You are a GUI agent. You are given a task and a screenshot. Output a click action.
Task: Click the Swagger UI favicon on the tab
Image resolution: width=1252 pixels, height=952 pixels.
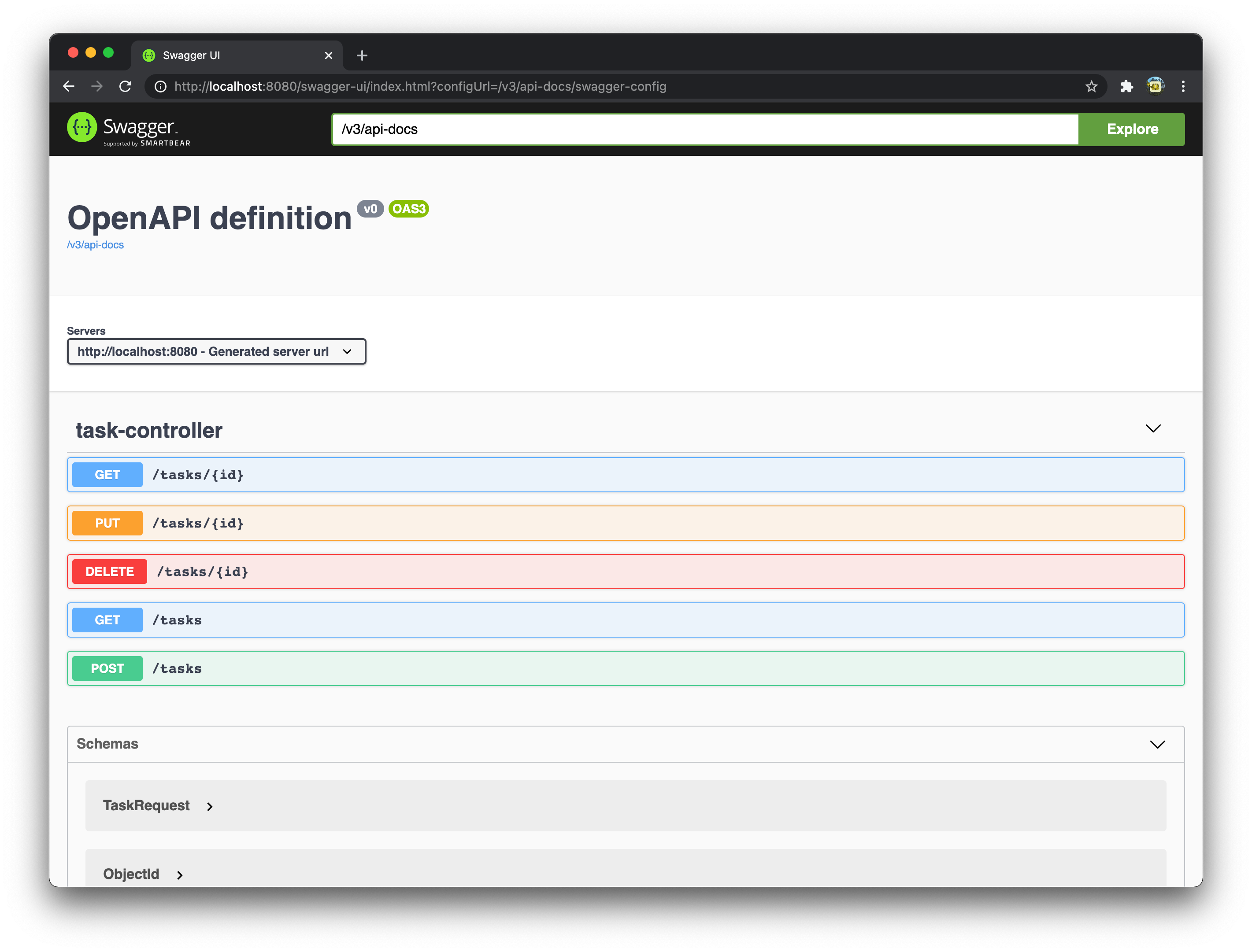149,55
